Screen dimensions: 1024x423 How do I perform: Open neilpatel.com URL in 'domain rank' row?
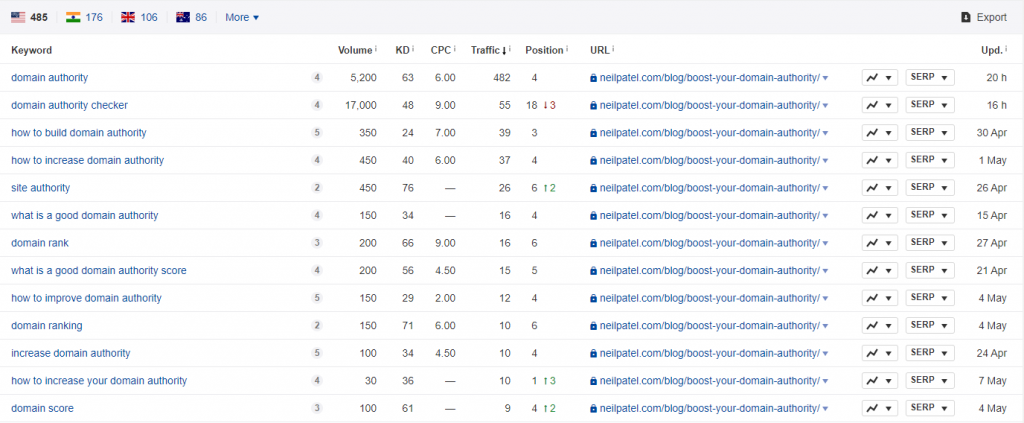(709, 243)
